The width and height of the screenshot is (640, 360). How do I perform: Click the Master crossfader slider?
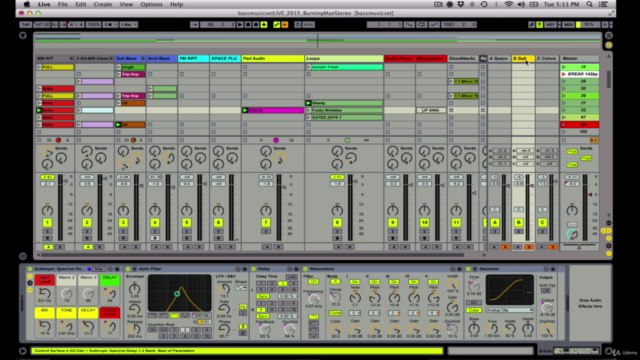point(579,246)
